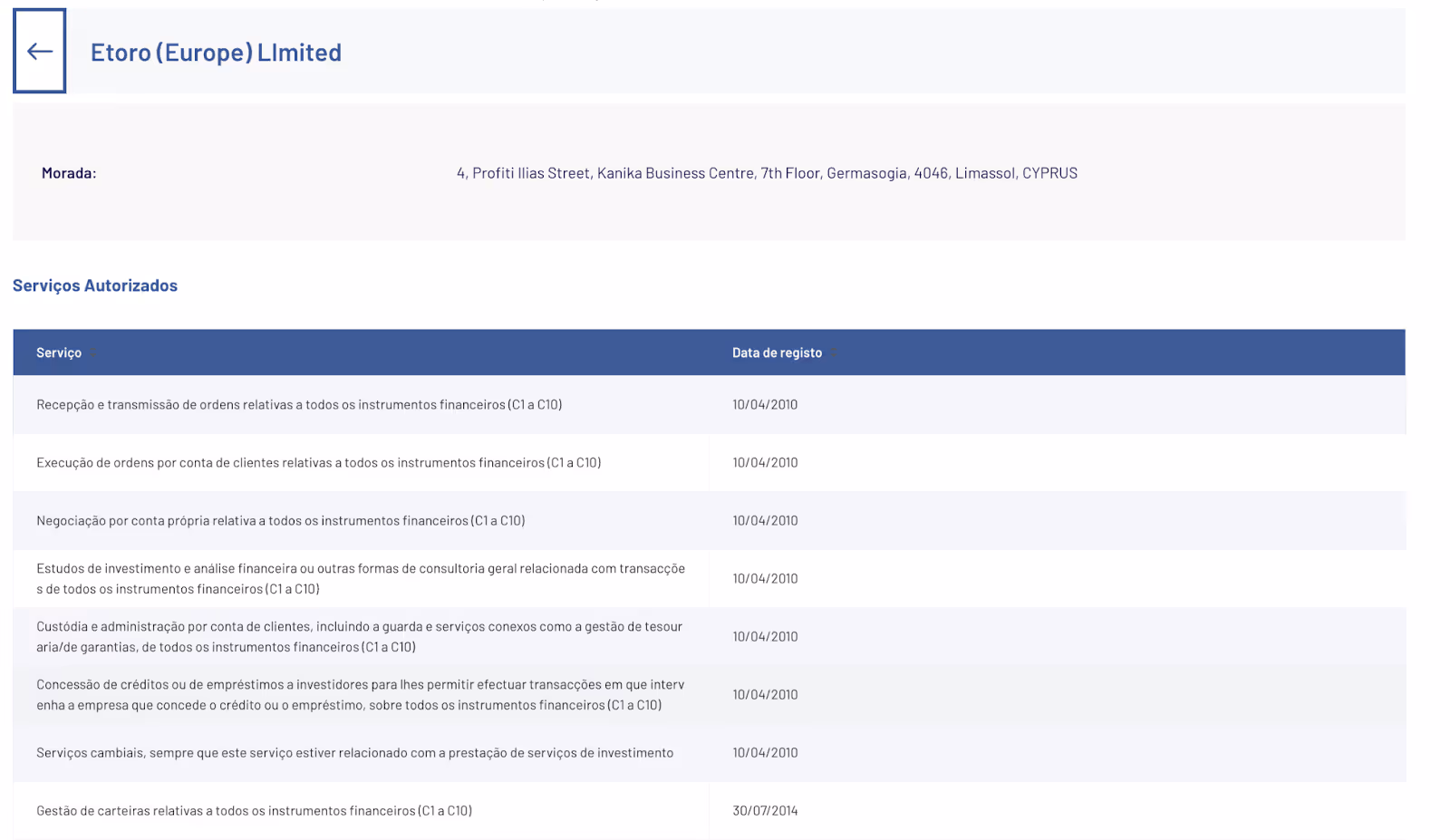The image size is (1450, 840).
Task: Click the date in the 'Execução de ordens' row
Action: click(x=765, y=463)
